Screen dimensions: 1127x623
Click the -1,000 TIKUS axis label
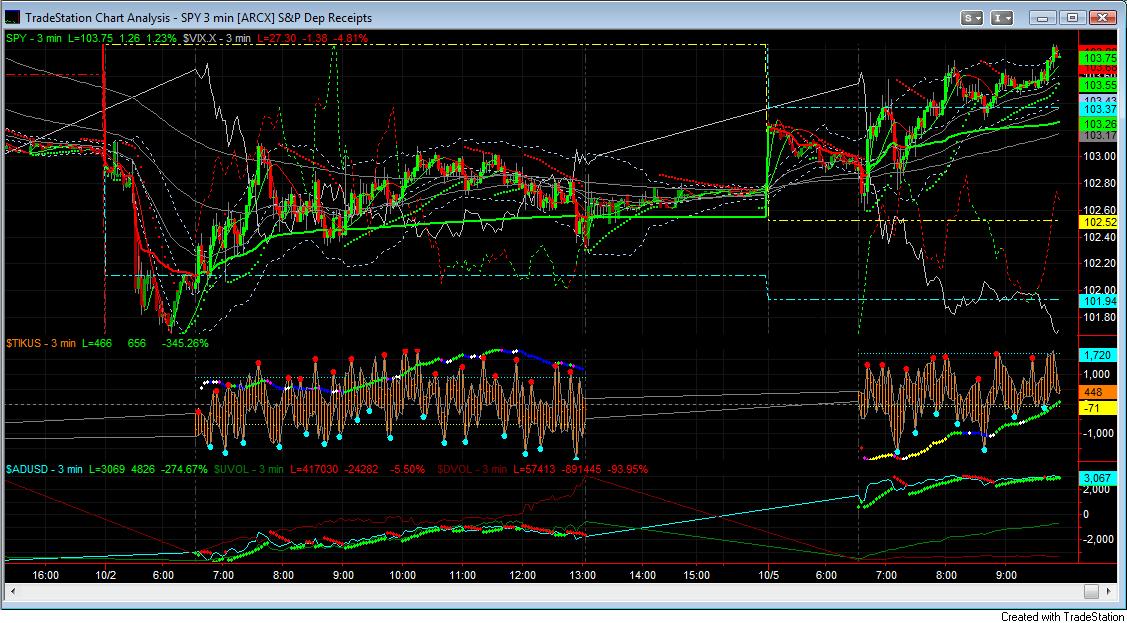[x=1099, y=433]
